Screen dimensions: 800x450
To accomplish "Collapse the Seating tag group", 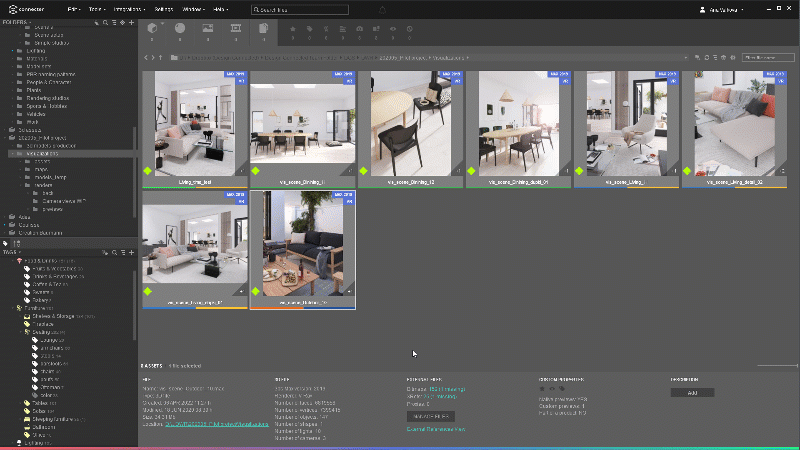I will point(22,331).
